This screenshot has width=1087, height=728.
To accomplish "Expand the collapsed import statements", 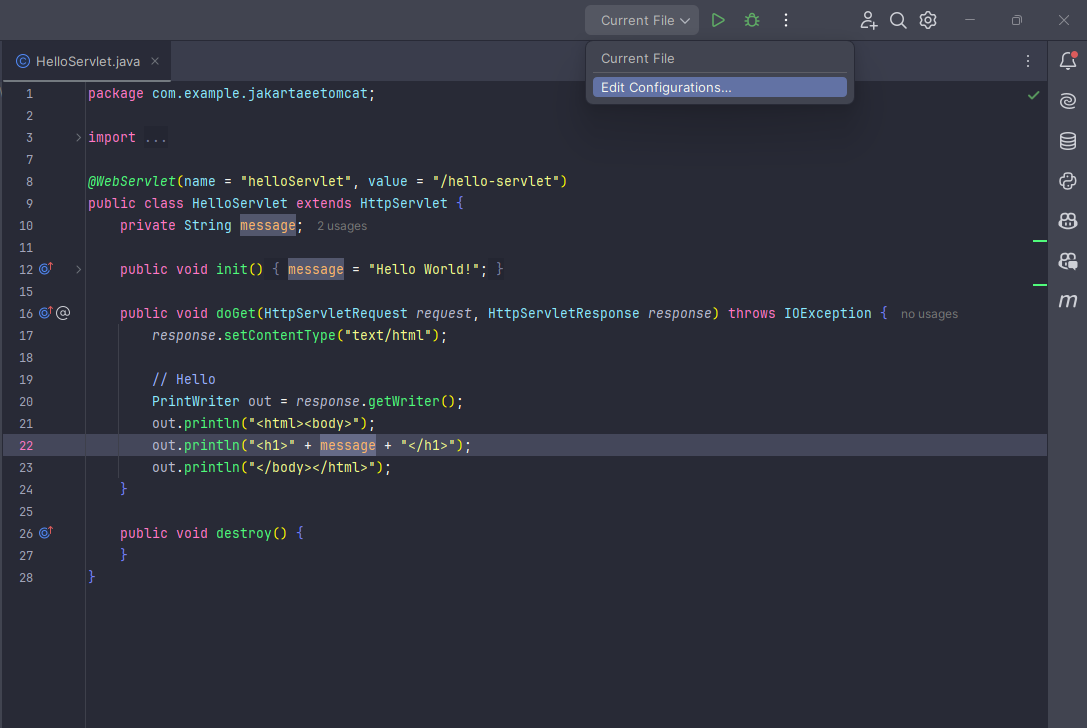I will pos(78,137).
